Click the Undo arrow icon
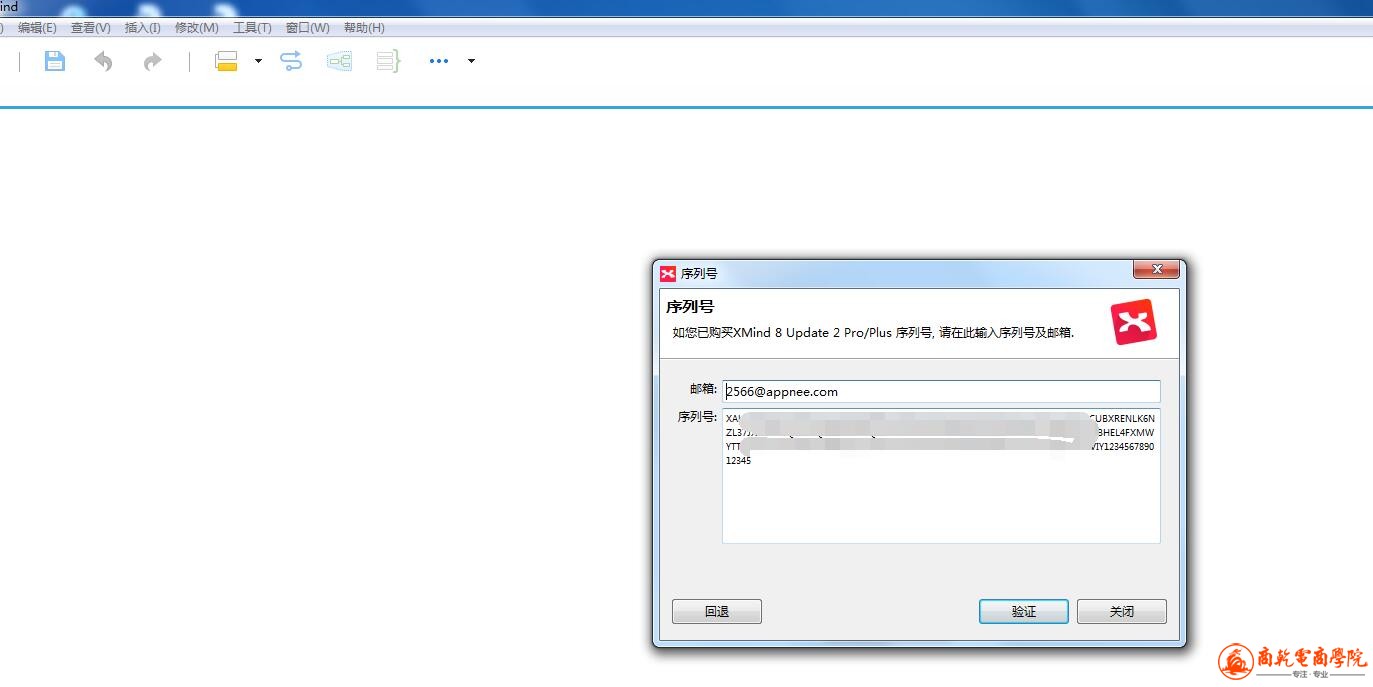The image size is (1373, 687). coord(103,62)
